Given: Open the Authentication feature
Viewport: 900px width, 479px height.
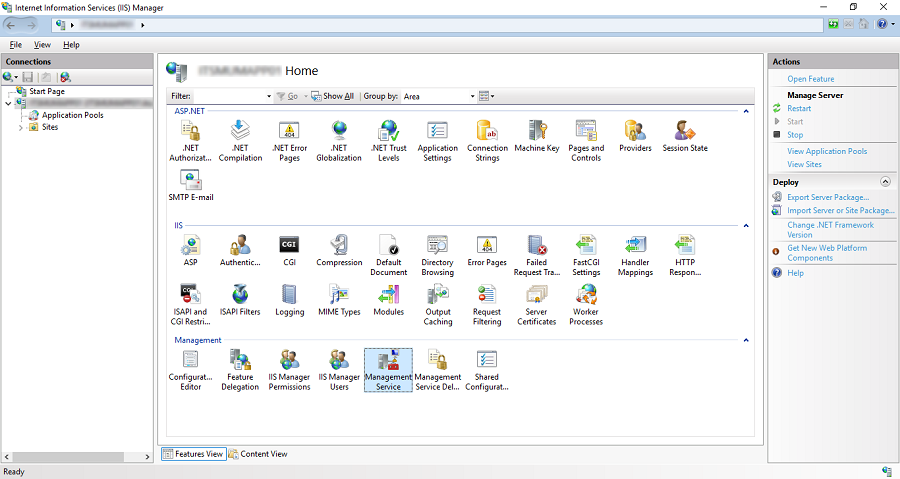Looking at the screenshot, I should tap(240, 250).
